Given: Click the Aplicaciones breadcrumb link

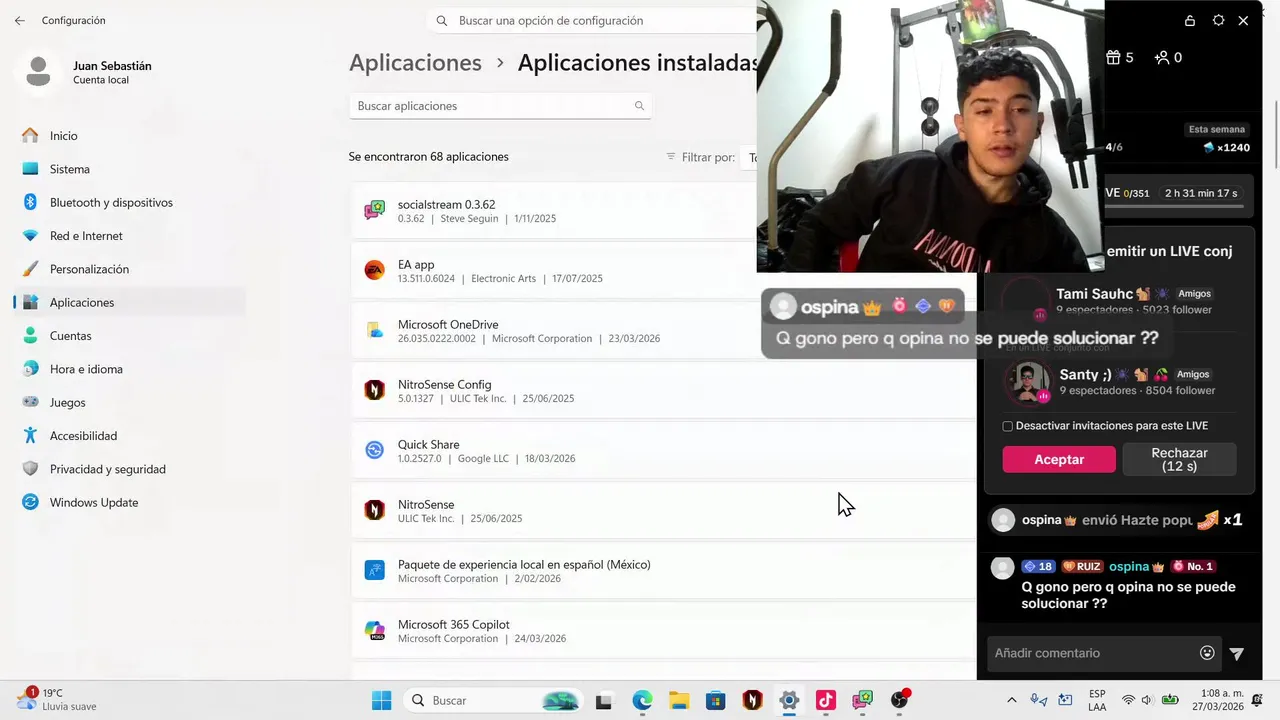Looking at the screenshot, I should pos(415,62).
